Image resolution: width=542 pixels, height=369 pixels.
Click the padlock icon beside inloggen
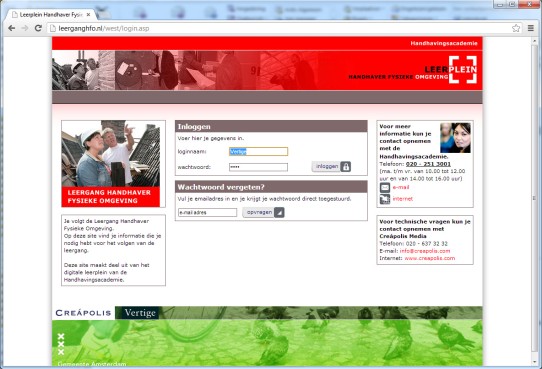[346, 167]
